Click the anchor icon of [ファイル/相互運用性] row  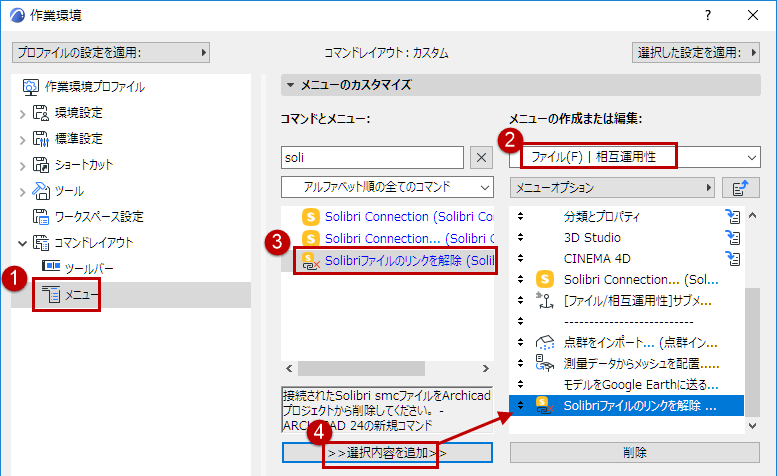click(x=545, y=301)
